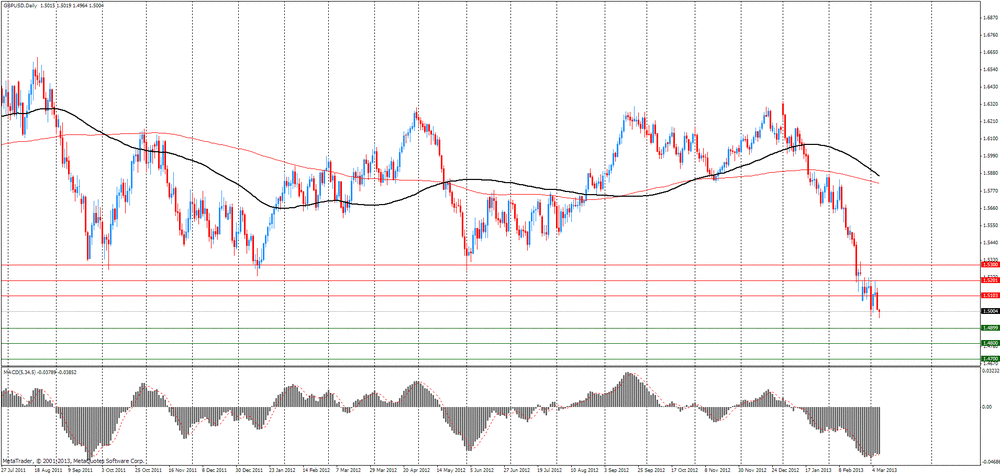Click the green 1.4800 price level tag
1000x474 pixels.
[987, 343]
